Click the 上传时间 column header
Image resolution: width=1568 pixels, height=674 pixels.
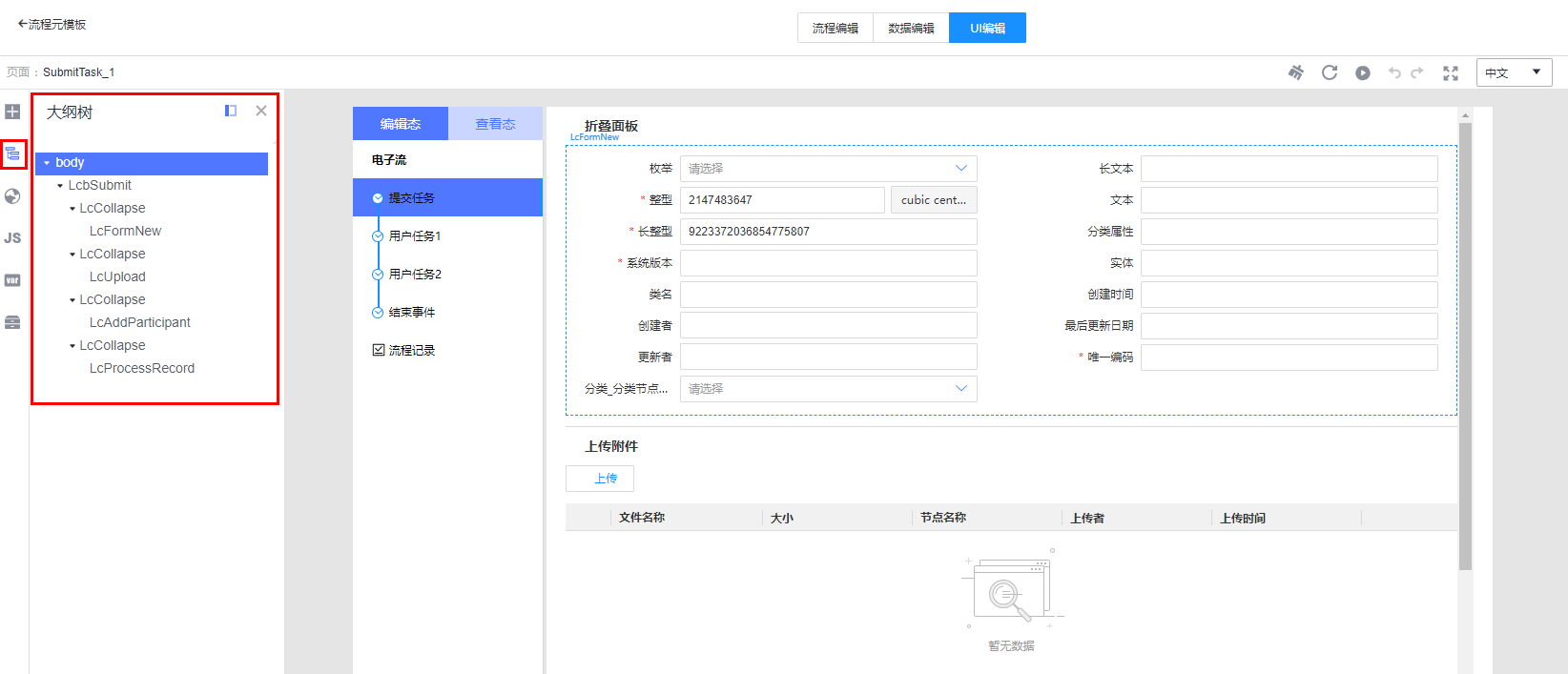pyautogui.click(x=1243, y=518)
